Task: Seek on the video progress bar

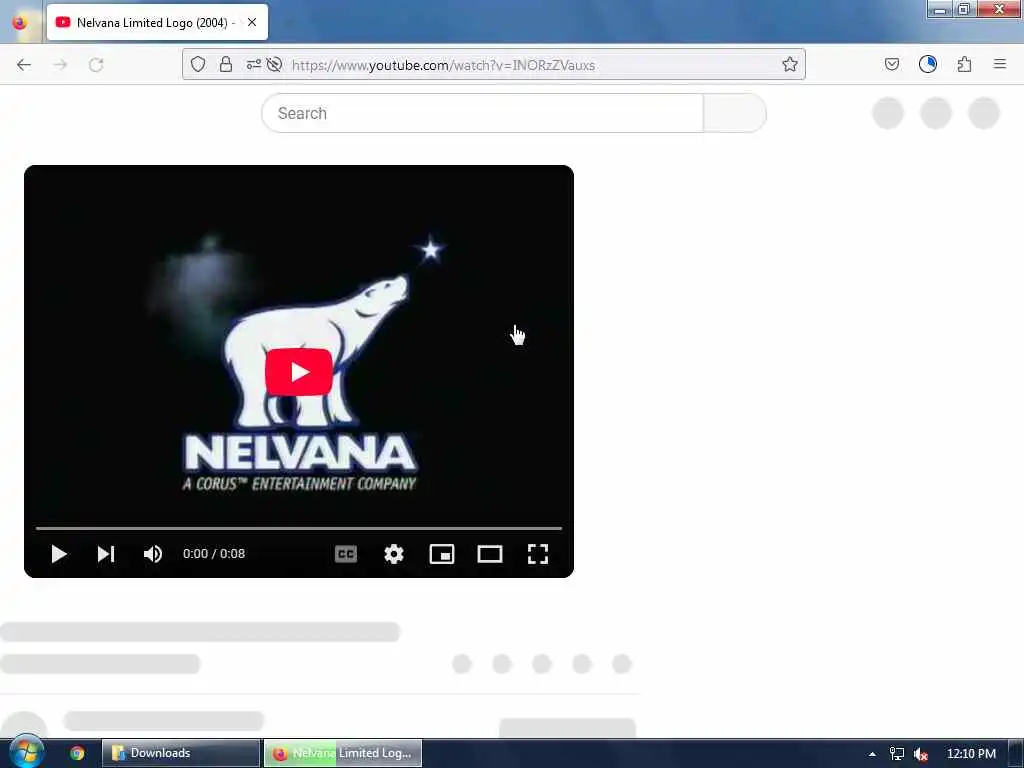Action: pyautogui.click(x=298, y=528)
